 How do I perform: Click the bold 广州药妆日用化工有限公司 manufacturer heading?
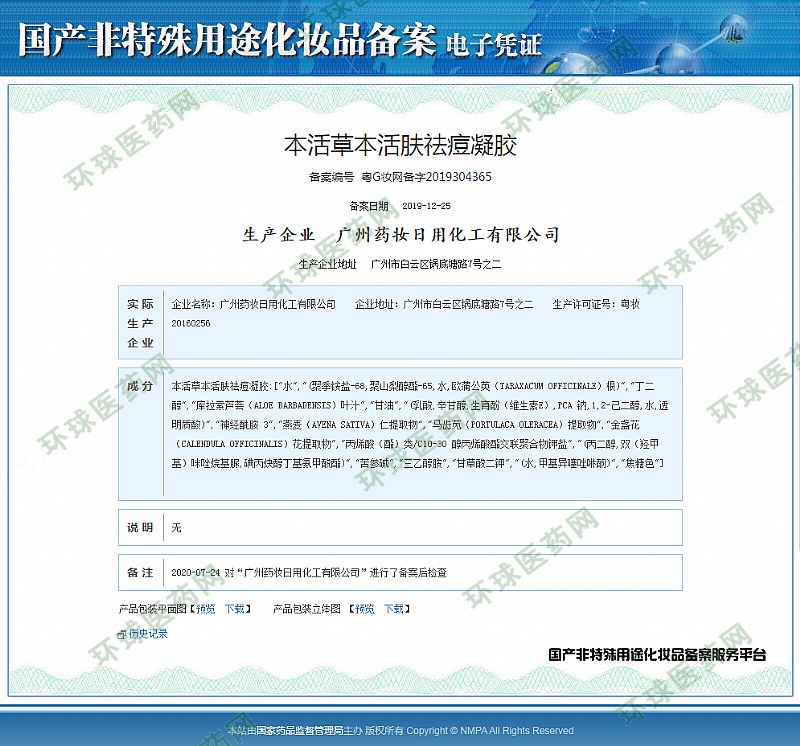coord(448,235)
